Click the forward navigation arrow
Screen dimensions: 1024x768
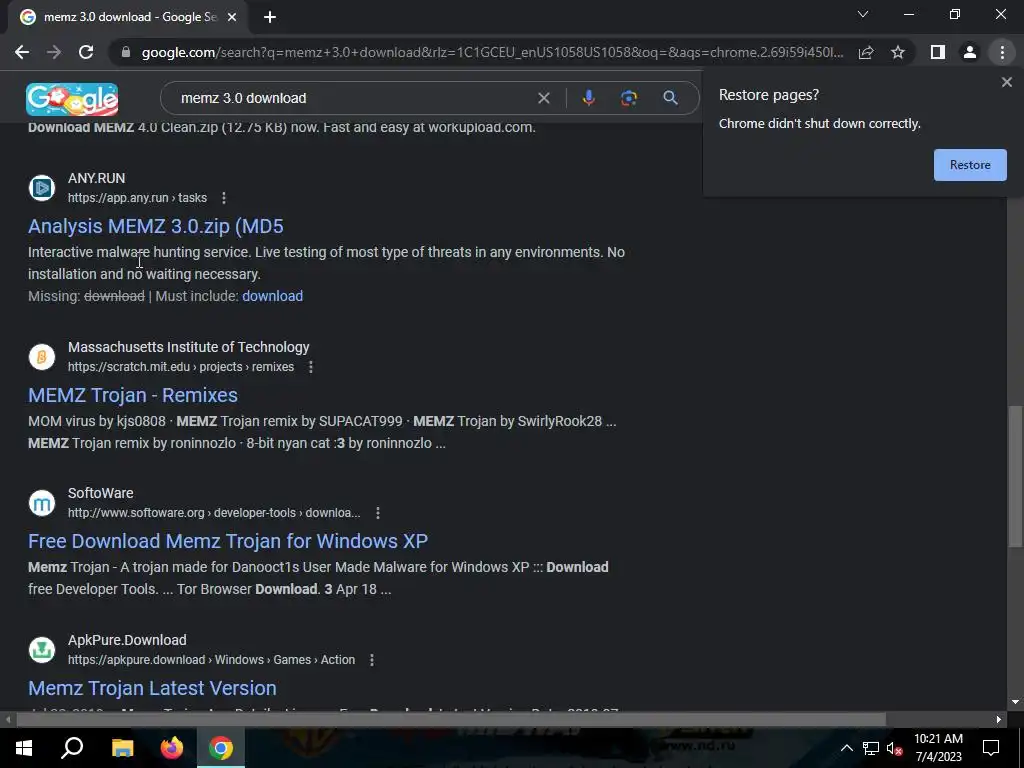pos(54,52)
